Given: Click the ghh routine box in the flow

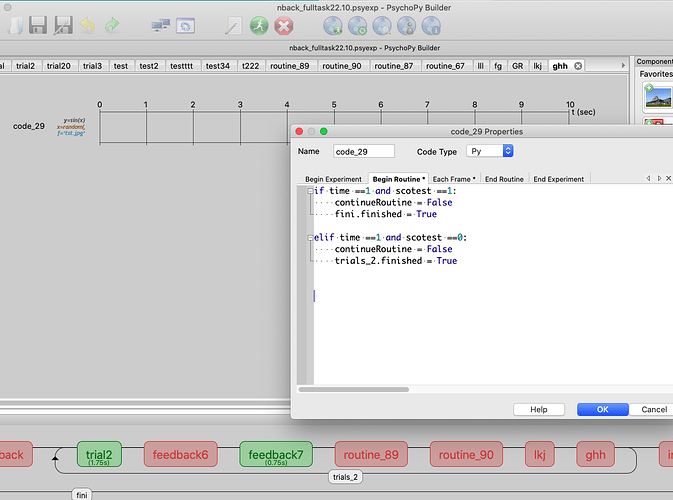Looking at the screenshot, I should click(595, 454).
